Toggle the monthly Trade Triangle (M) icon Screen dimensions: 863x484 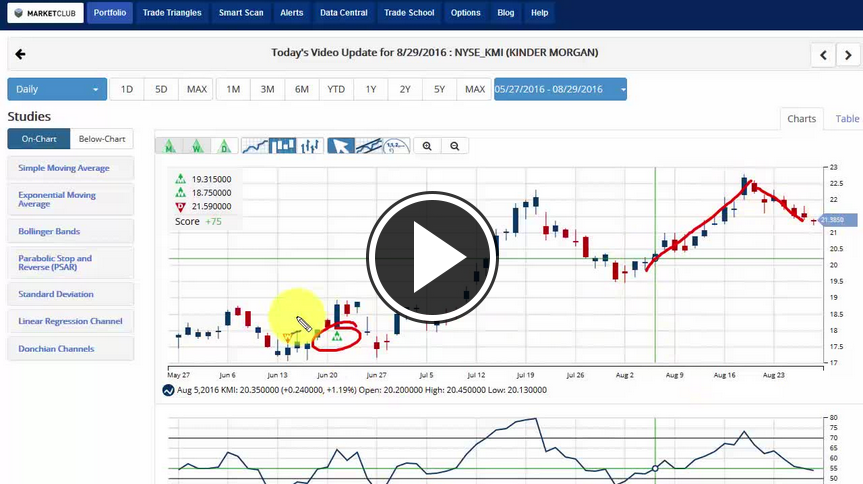pyautogui.click(x=170, y=146)
